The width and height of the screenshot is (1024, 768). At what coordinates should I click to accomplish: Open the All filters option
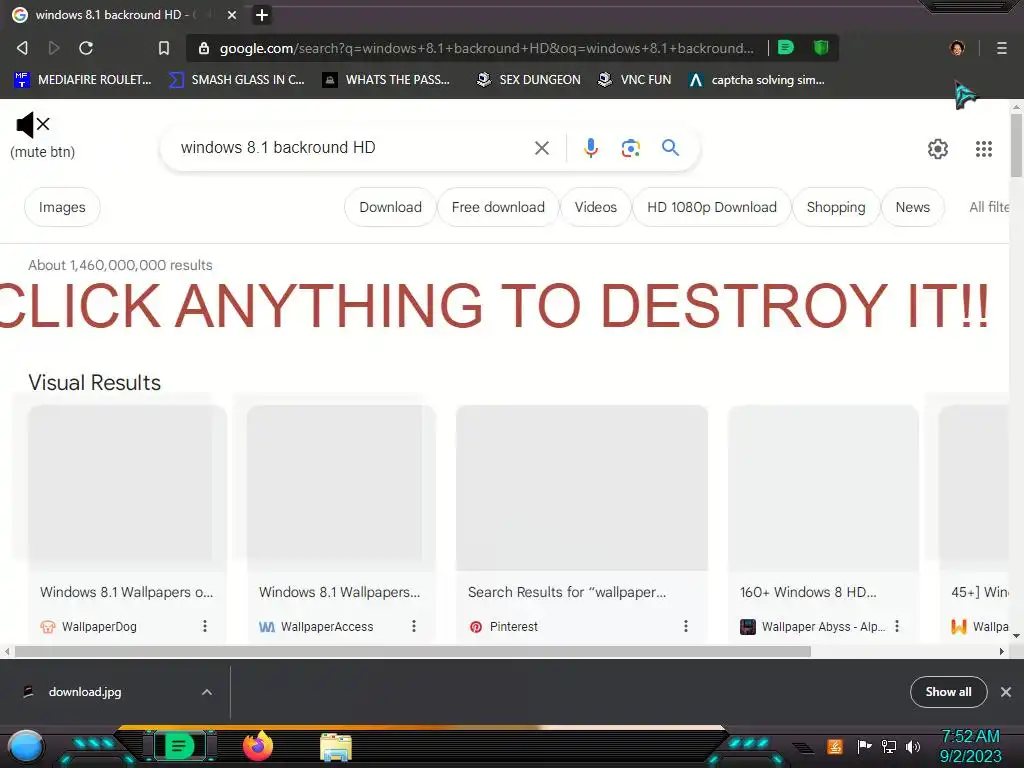(989, 207)
